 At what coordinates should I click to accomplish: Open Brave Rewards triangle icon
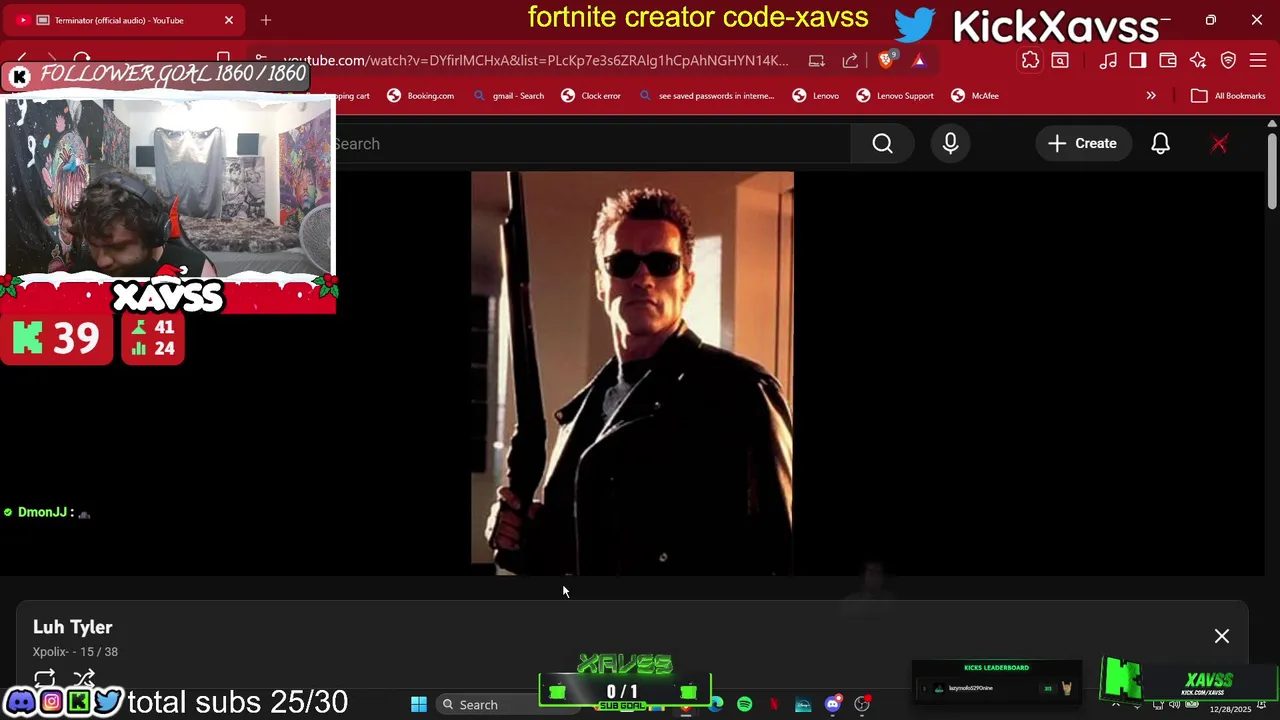(919, 61)
